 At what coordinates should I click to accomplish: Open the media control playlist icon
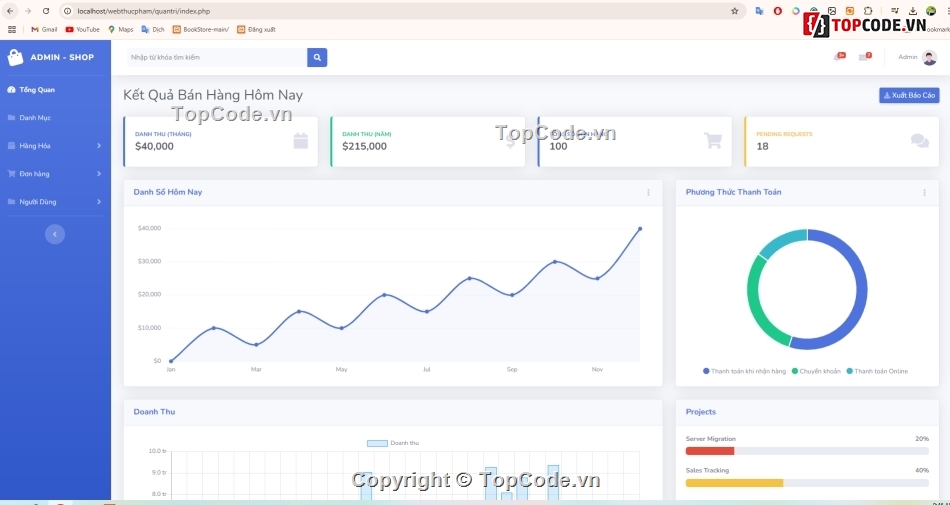point(895,11)
